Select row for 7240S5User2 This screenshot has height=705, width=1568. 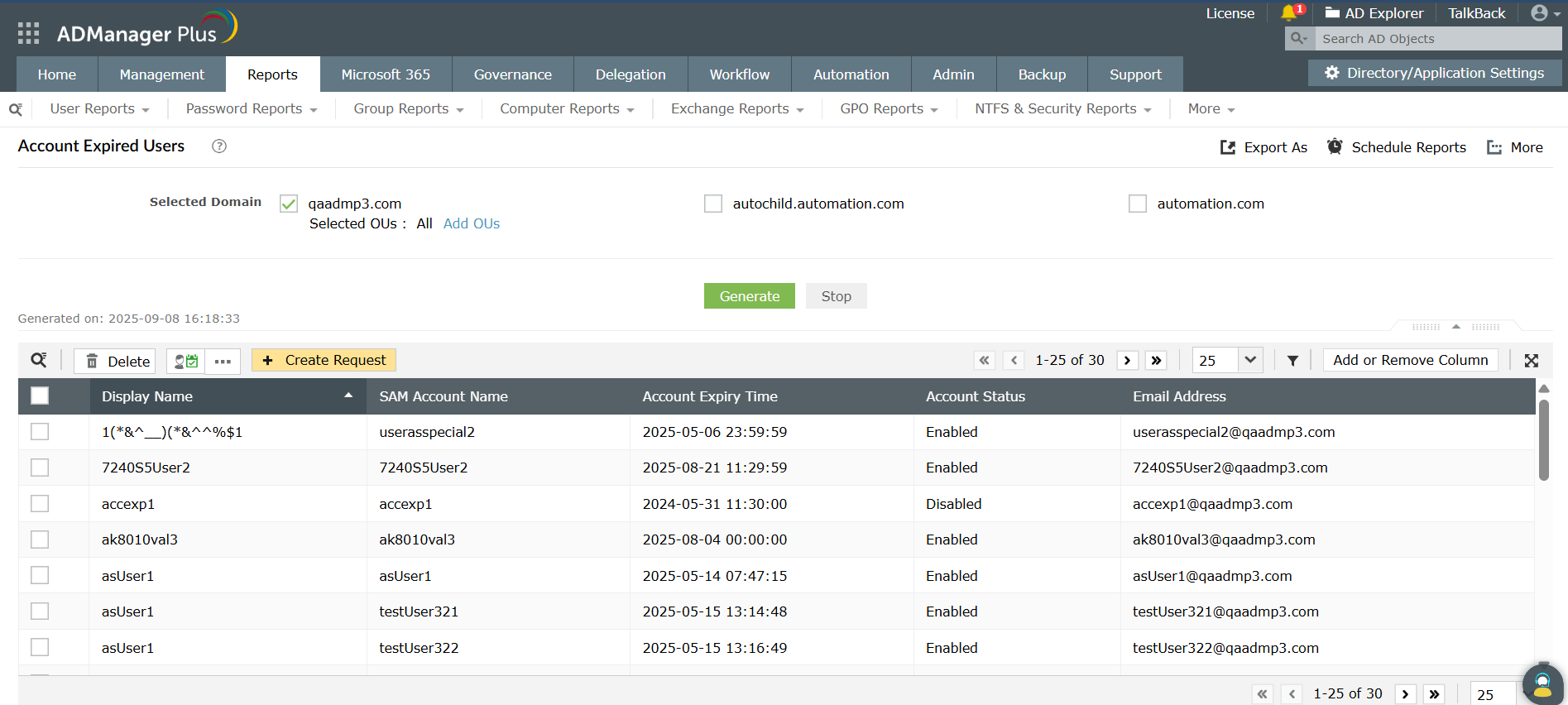40,468
